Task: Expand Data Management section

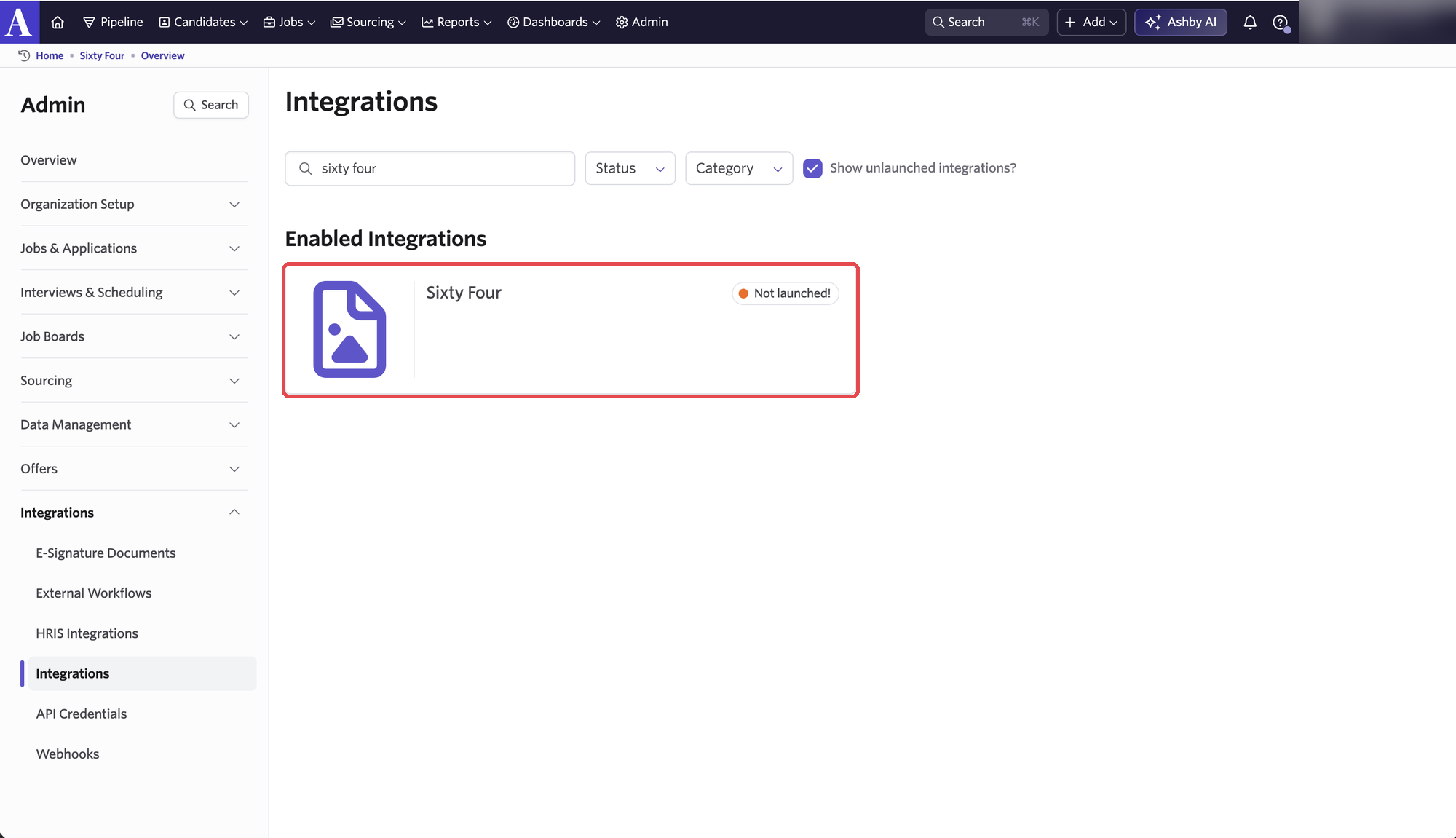Action: (x=134, y=424)
